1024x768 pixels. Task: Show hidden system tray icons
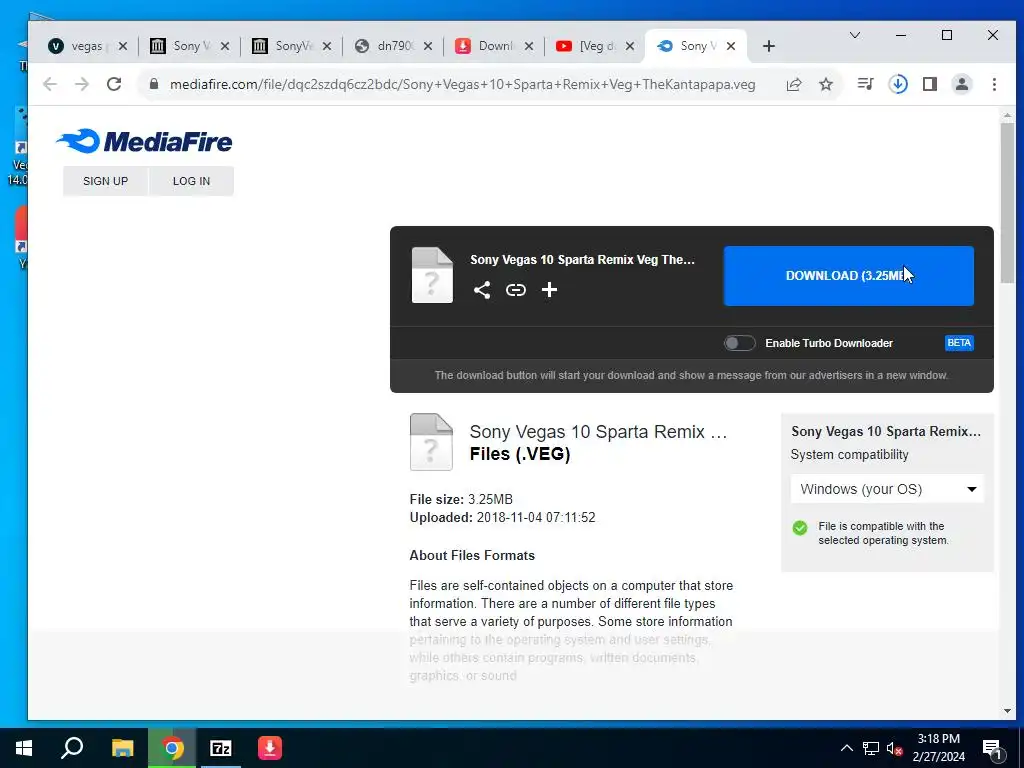pyautogui.click(x=846, y=748)
